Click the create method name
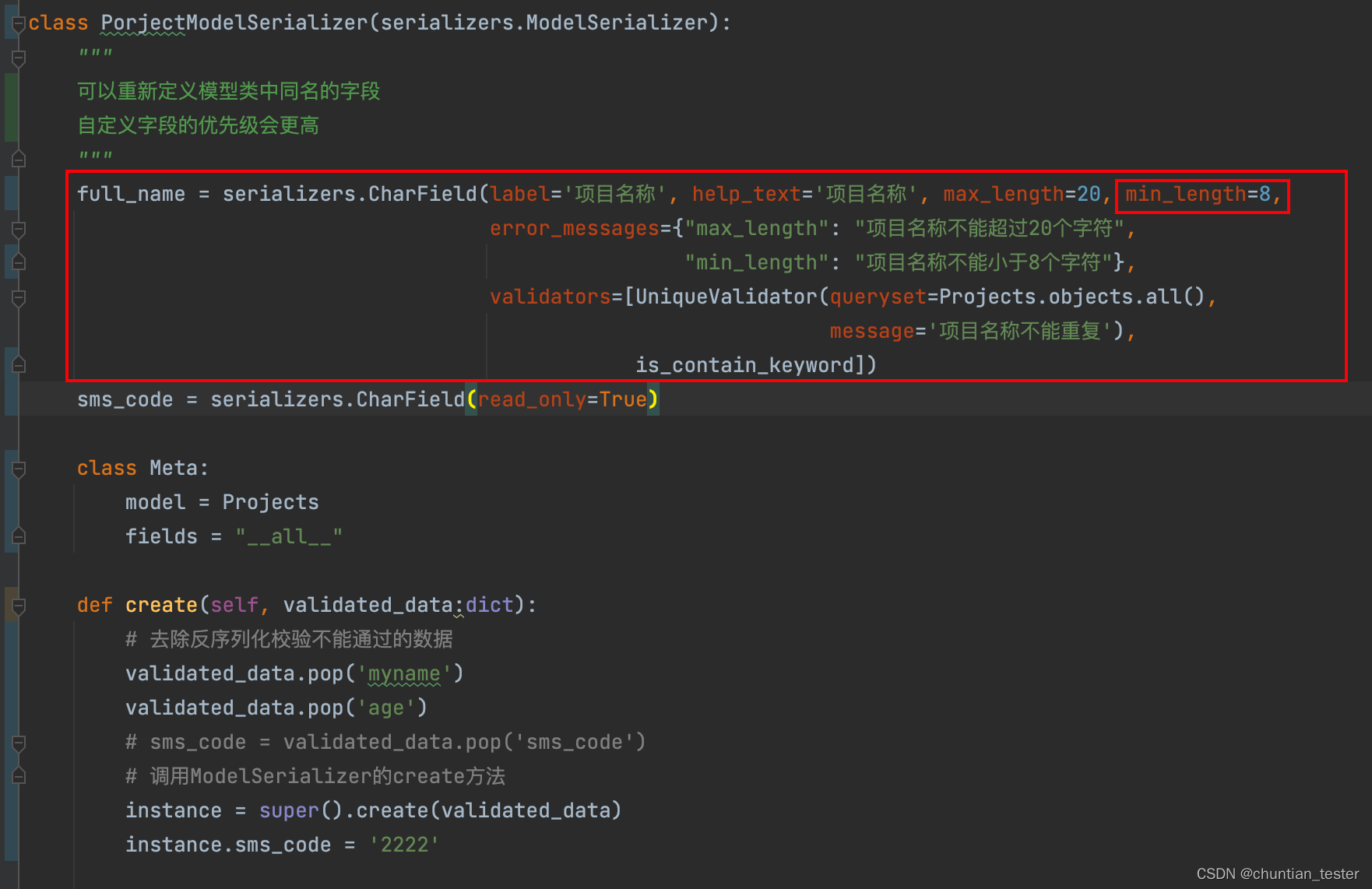The width and height of the screenshot is (1372, 889). click(161, 605)
